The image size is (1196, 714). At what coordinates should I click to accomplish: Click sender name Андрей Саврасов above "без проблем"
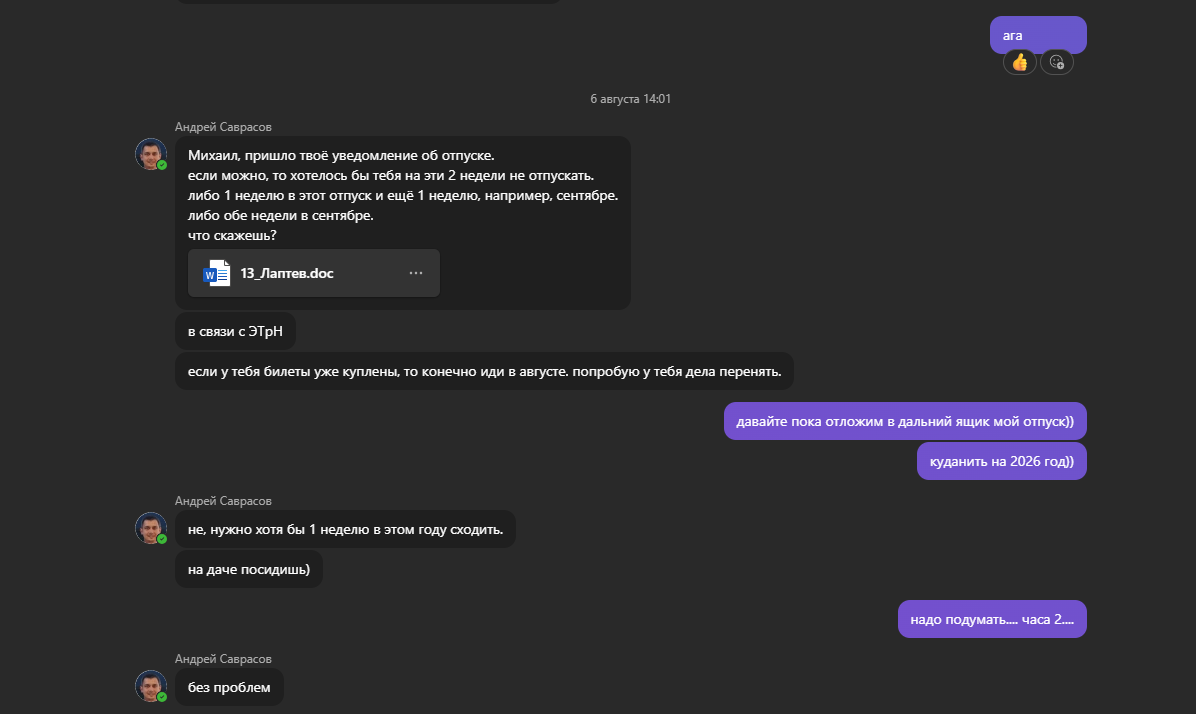[x=223, y=659]
